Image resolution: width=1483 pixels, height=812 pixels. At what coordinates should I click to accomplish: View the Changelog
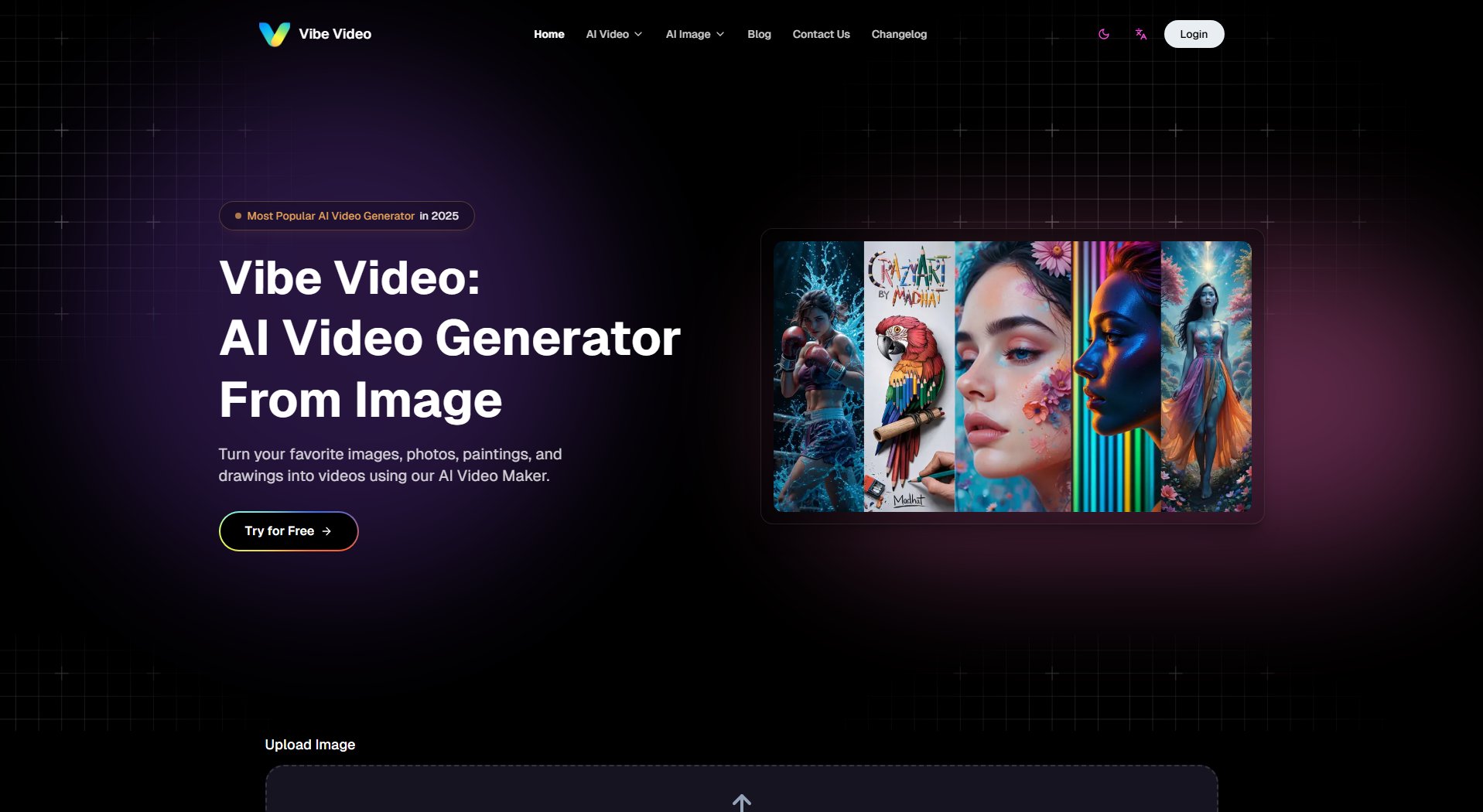point(898,34)
